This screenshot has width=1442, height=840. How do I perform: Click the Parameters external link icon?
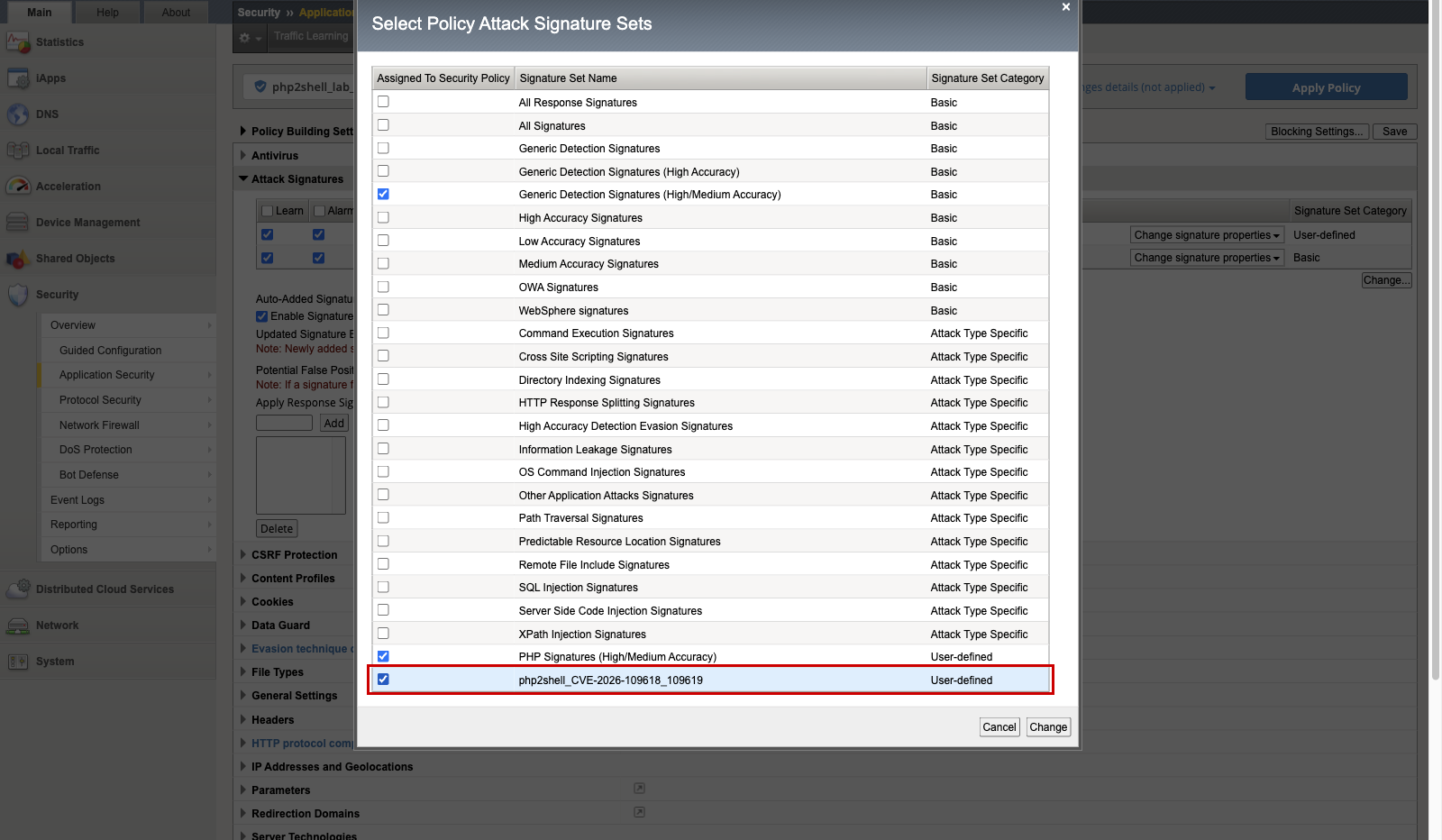(x=639, y=789)
